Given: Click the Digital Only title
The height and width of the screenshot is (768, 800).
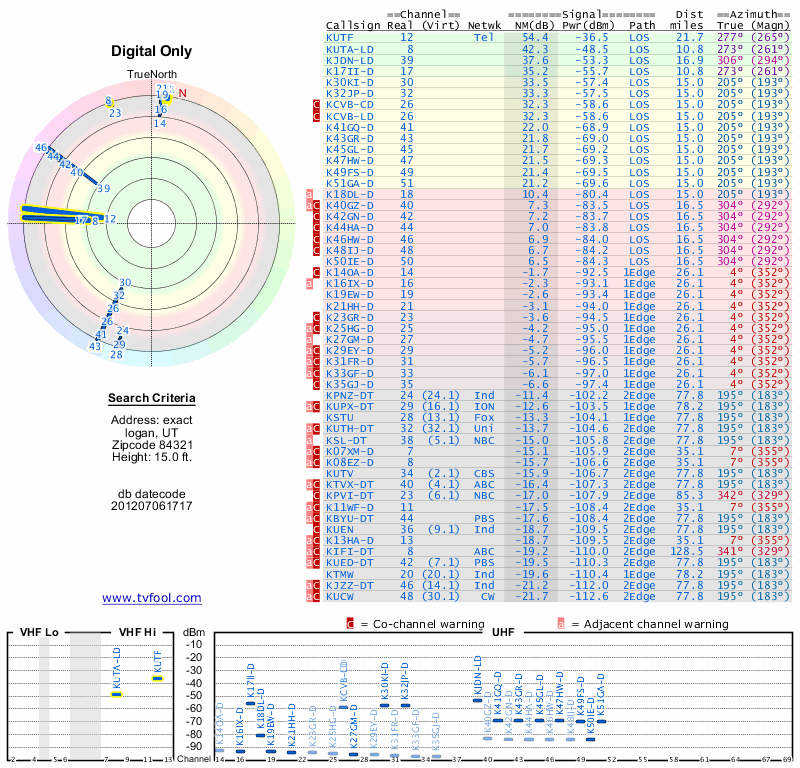Looking at the screenshot, I should pyautogui.click(x=152, y=51).
